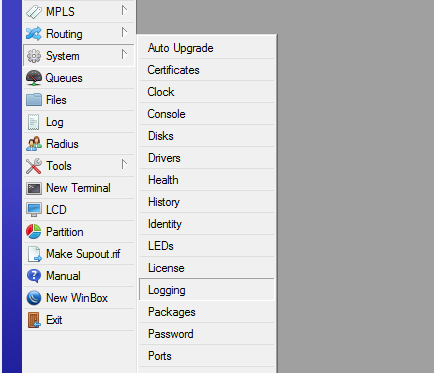Expand the Tools submenu arrow
This screenshot has width=434, height=373.
pos(124,165)
